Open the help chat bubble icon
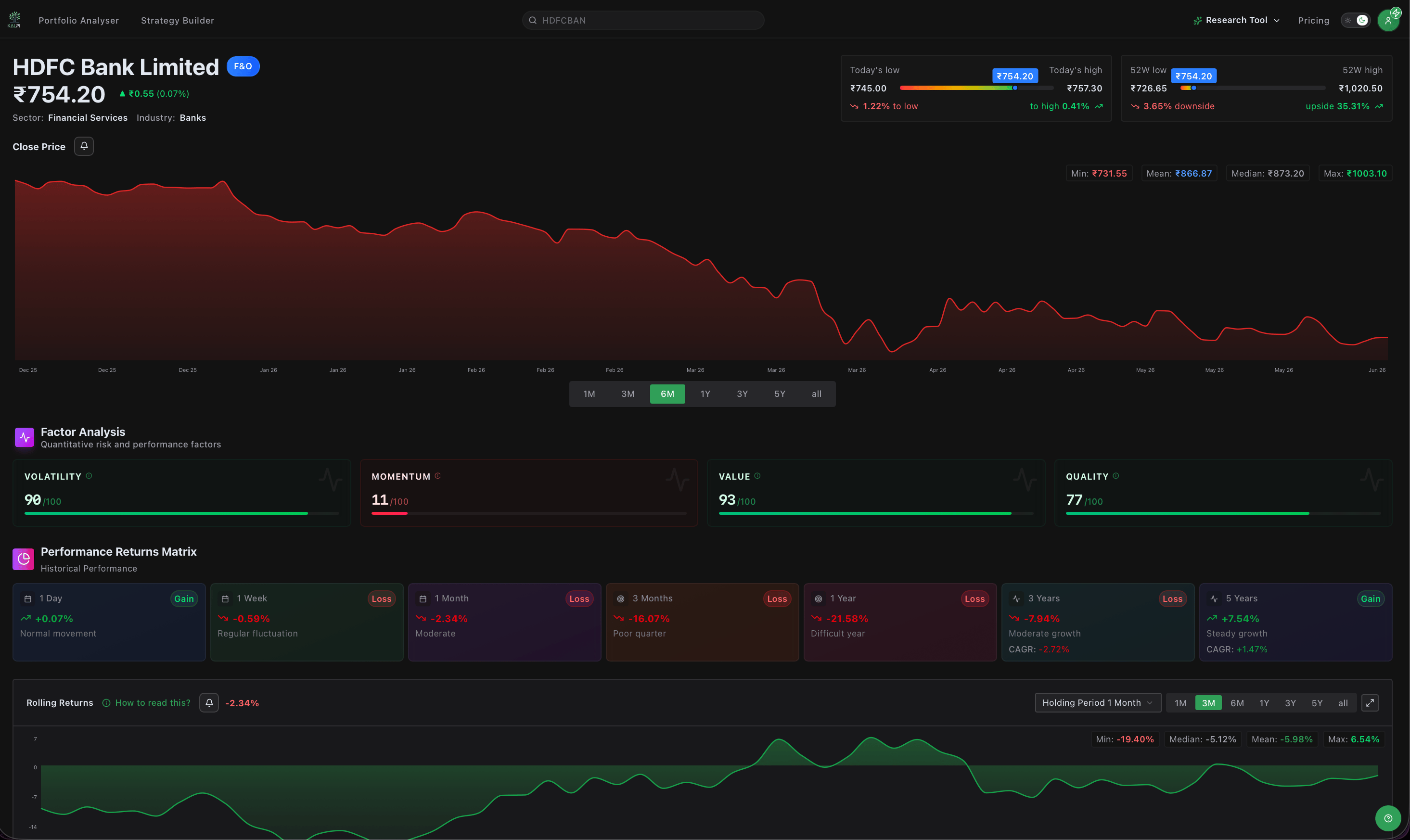Screen dimensions: 1410x840 tap(1388, 818)
